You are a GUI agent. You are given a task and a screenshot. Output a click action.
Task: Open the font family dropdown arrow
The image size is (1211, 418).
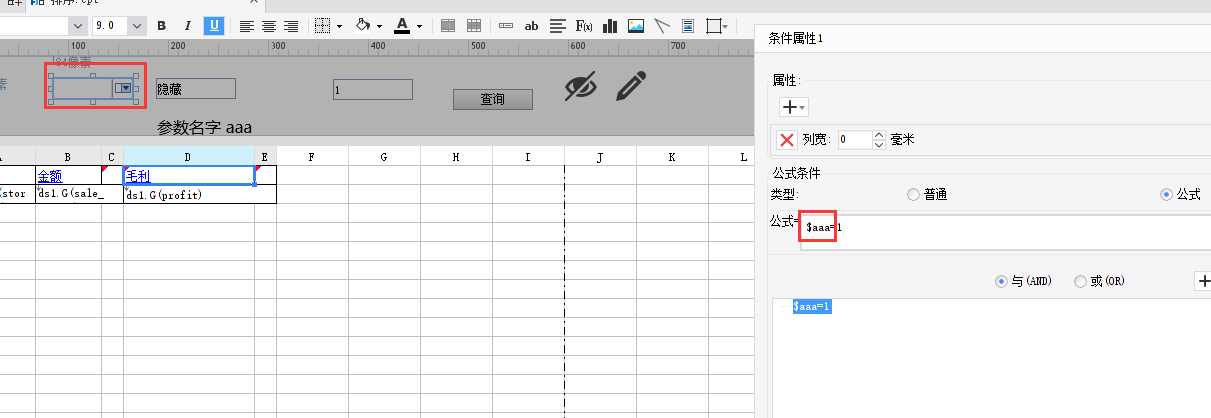78,26
